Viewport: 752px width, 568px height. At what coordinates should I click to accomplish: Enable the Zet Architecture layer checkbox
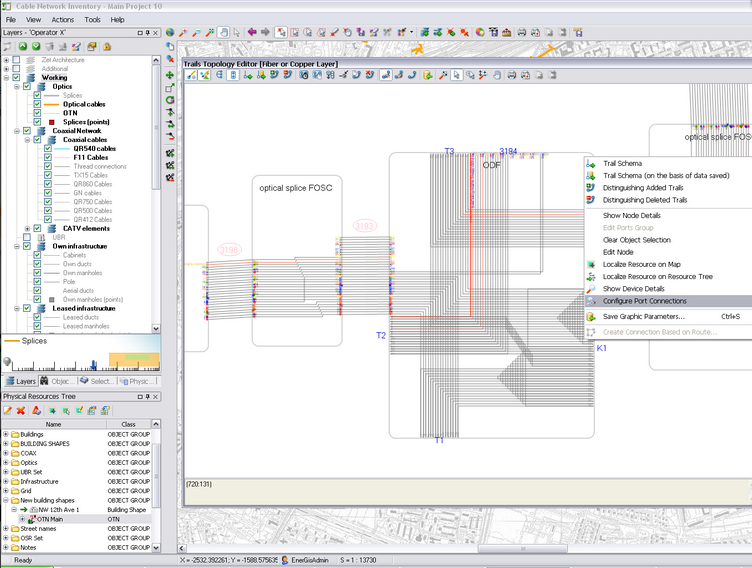tap(16, 60)
